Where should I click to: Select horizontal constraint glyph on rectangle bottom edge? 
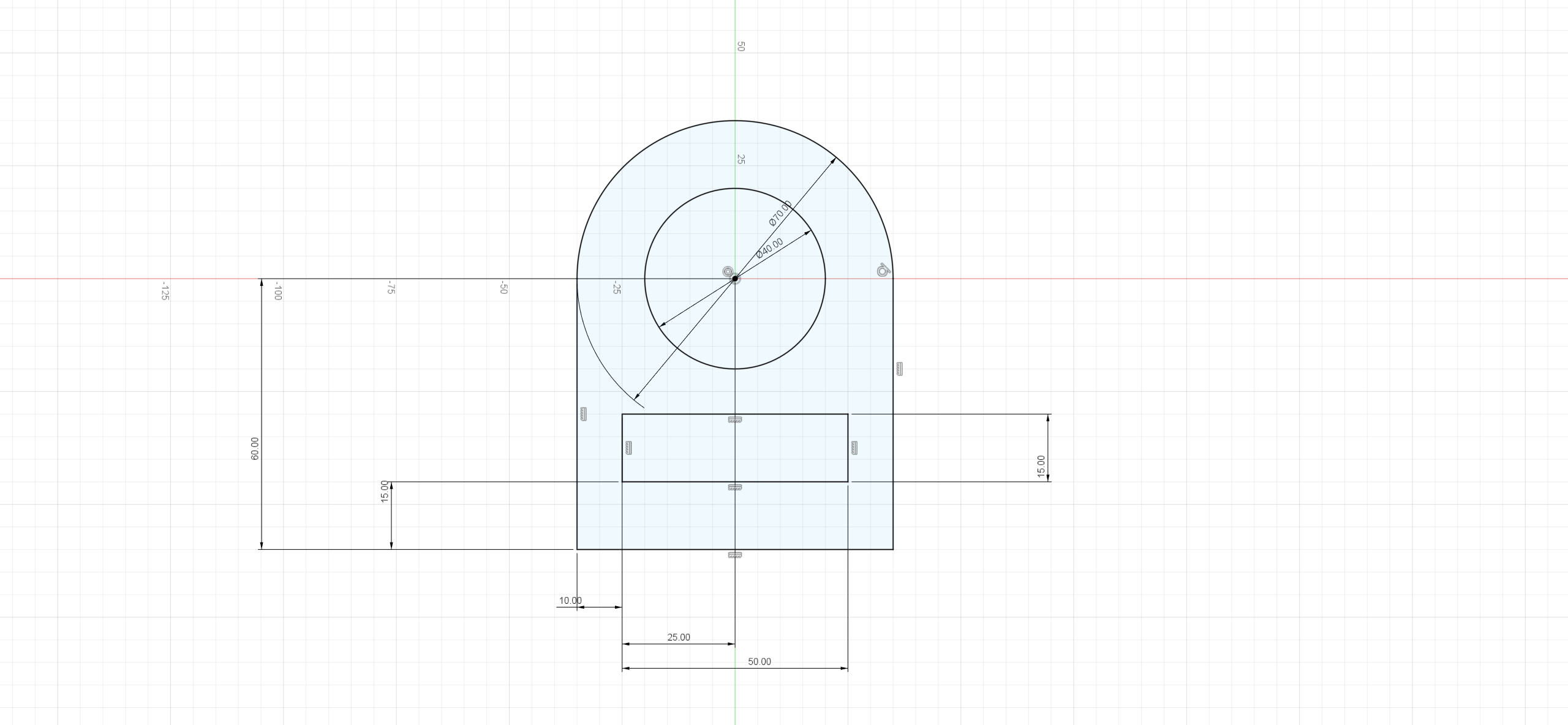point(735,487)
